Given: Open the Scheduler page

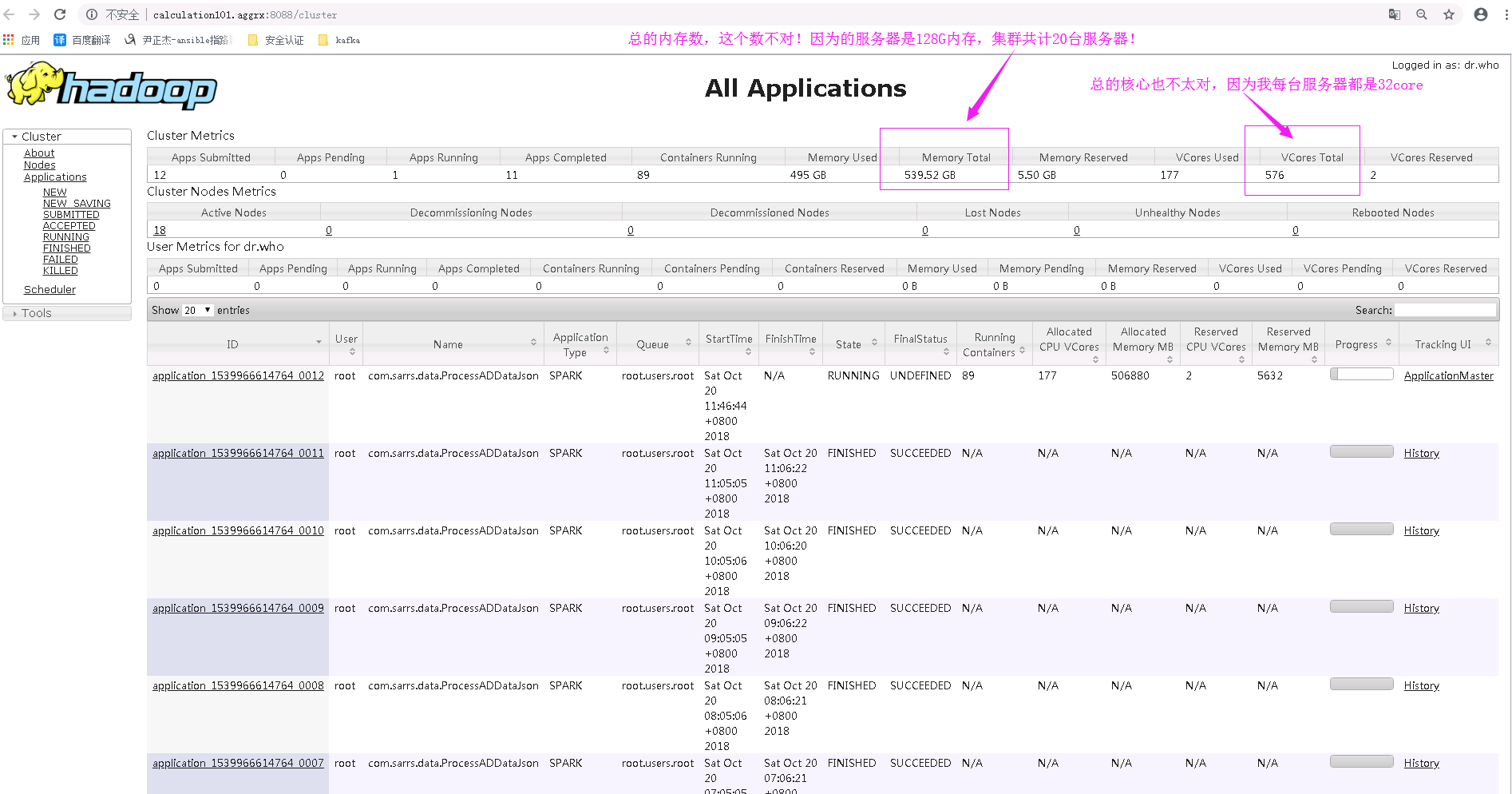Looking at the screenshot, I should point(49,290).
